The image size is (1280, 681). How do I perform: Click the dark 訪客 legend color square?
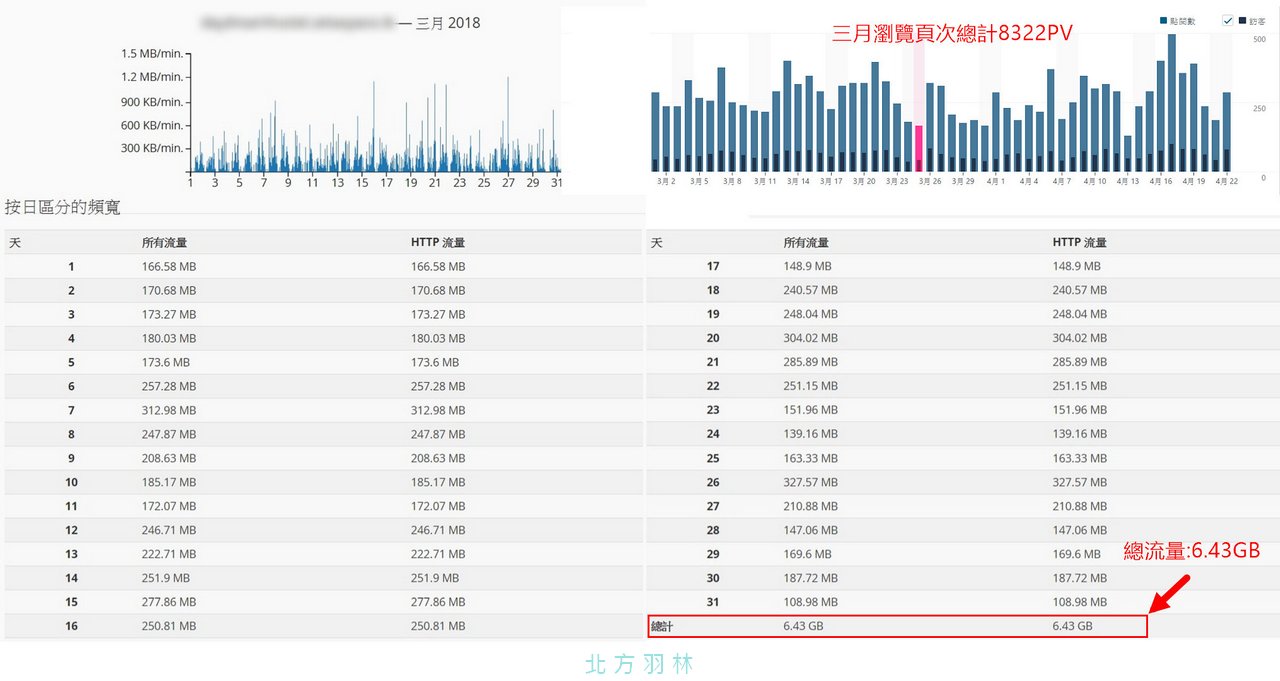(1242, 20)
